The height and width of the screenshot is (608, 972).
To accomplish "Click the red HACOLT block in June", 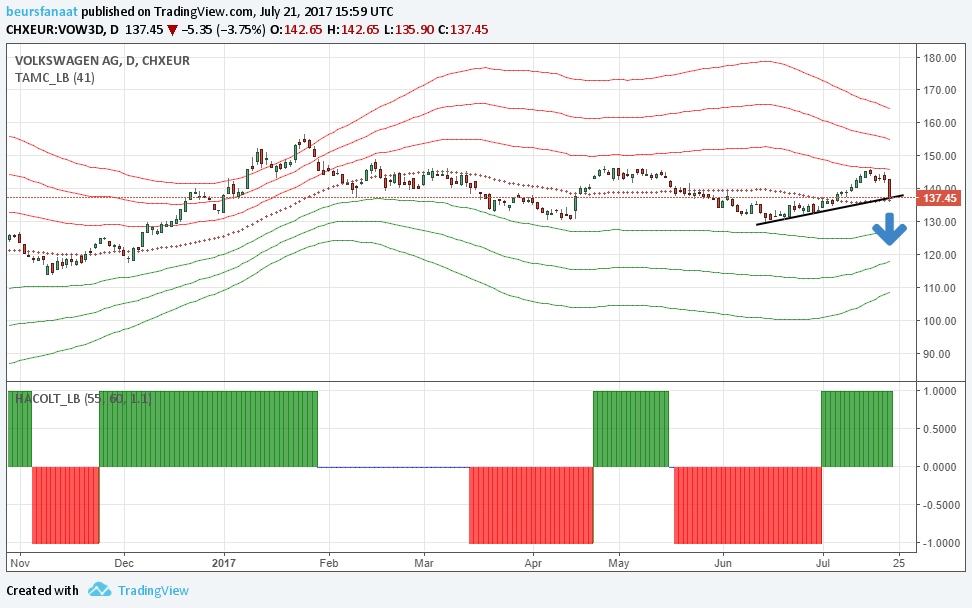I will 748,505.
